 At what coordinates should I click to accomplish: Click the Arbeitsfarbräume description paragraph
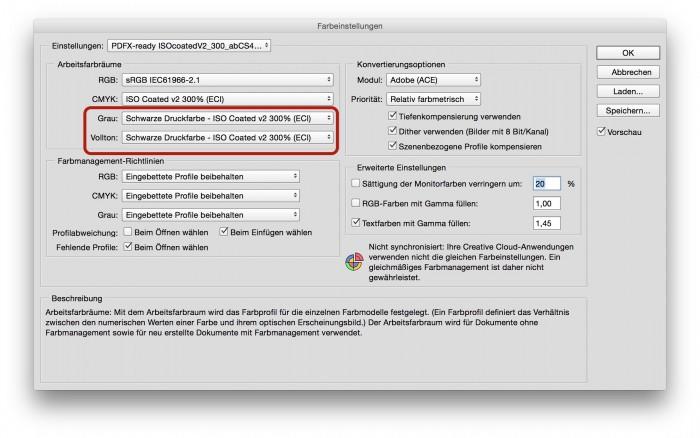point(308,322)
